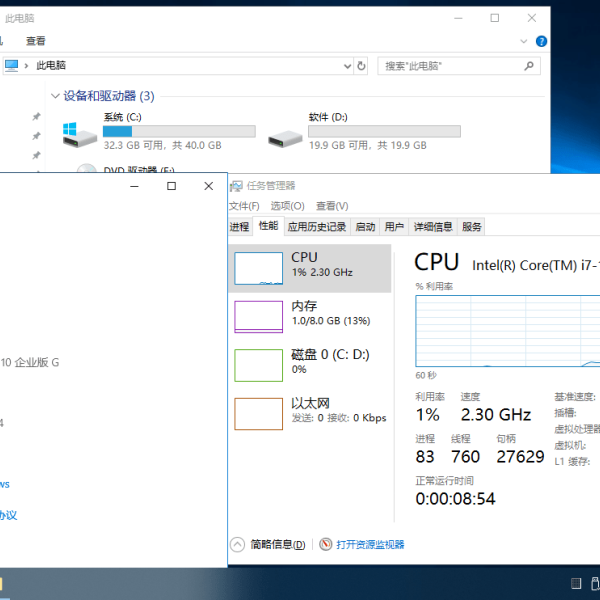This screenshot has height=600, width=600.
Task: Minimize the front dialog window
Action: tap(134, 186)
